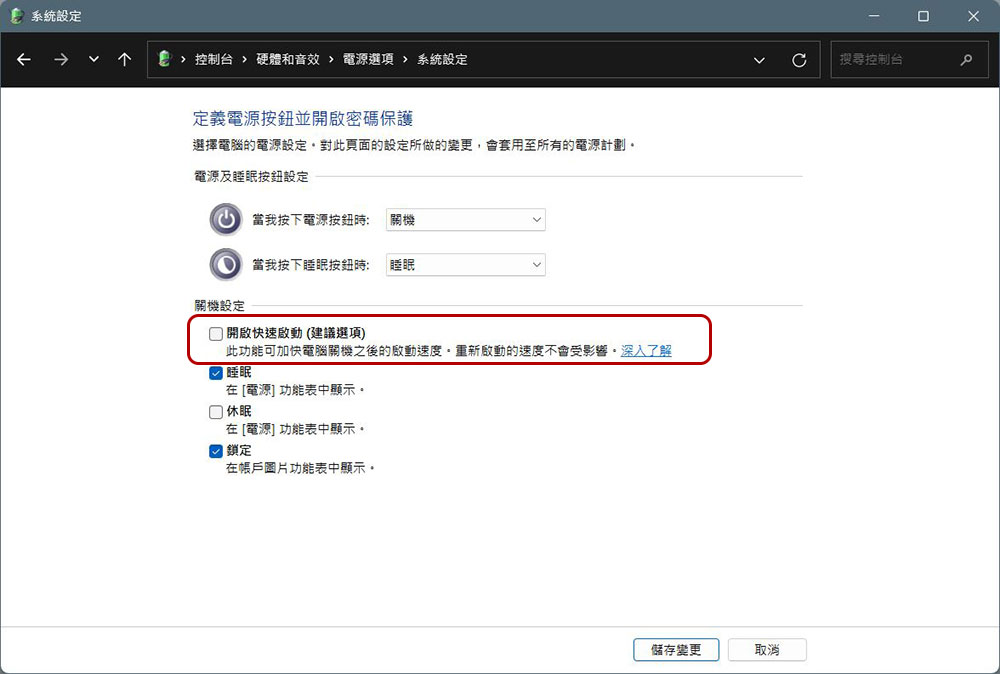This screenshot has height=674, width=1000.
Task: Open address bar history dropdown
Action: click(759, 60)
